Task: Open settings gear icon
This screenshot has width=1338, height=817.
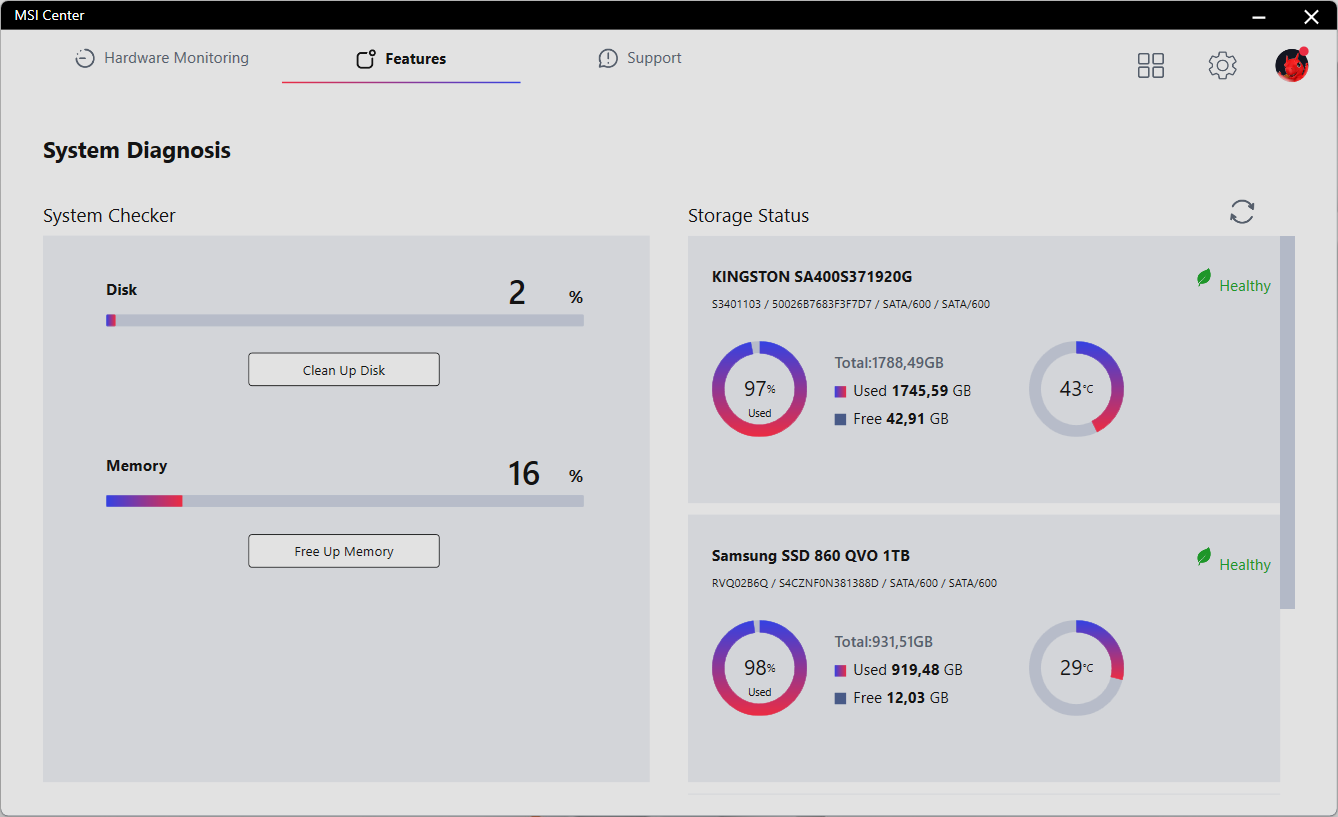Action: point(1222,66)
